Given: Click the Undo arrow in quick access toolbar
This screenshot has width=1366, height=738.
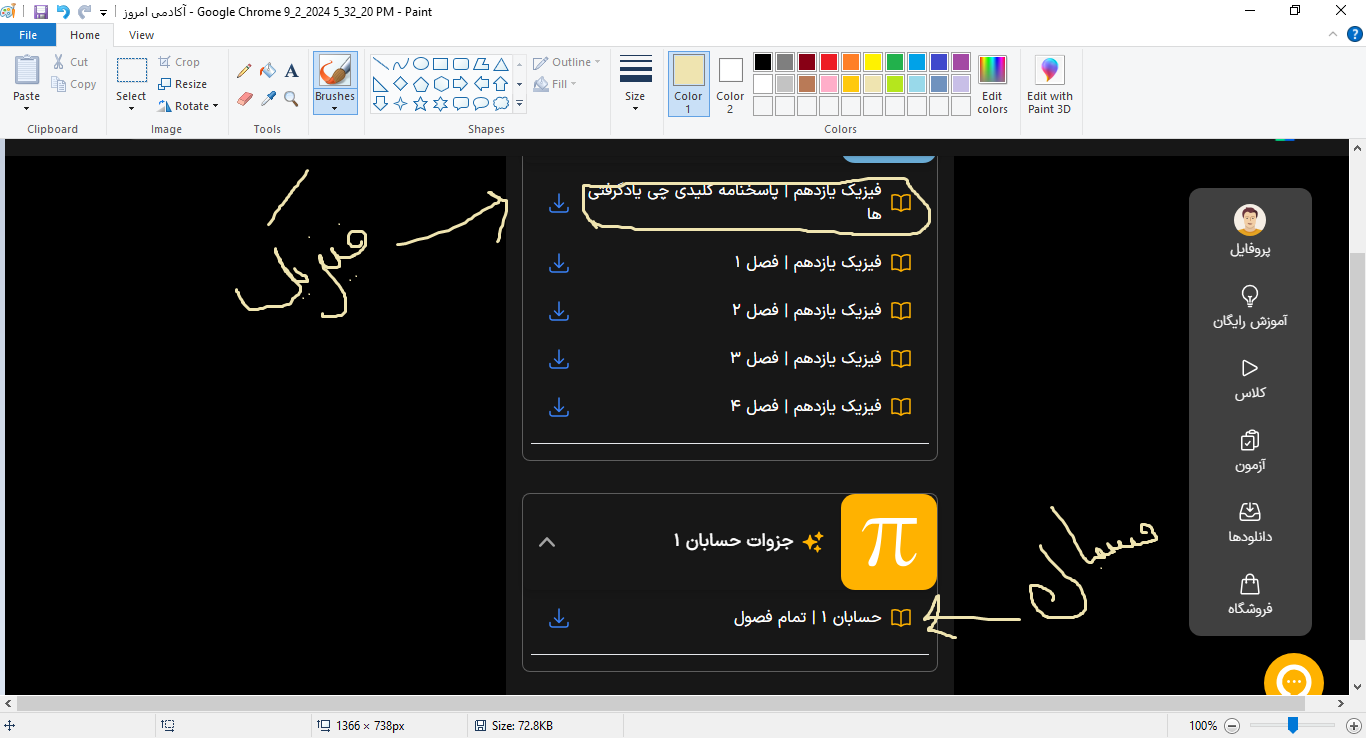Looking at the screenshot, I should (x=63, y=12).
